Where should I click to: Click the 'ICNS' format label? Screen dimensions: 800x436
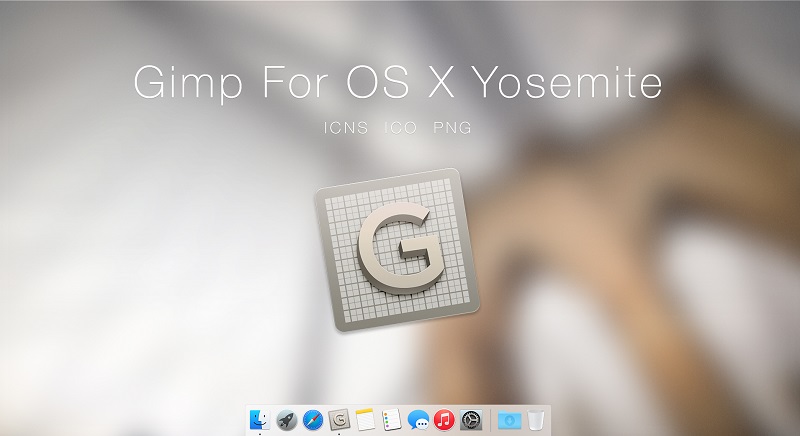tap(346, 127)
